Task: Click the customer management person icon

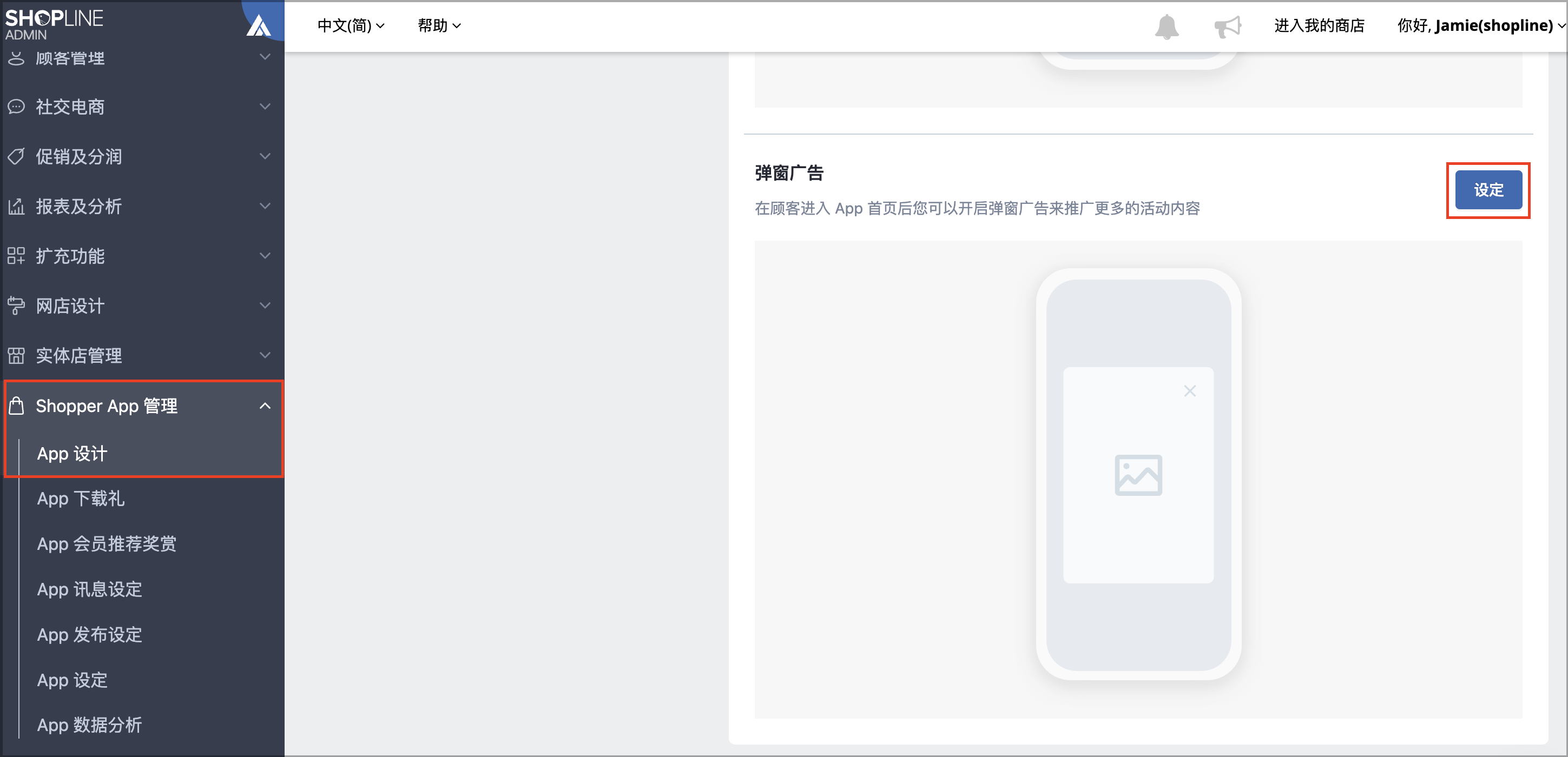Action: (16, 58)
